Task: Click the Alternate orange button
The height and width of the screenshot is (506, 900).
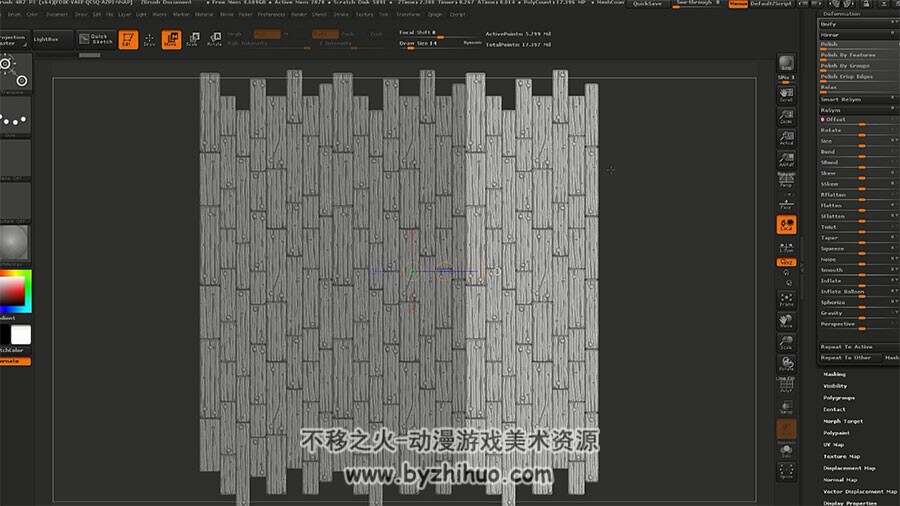Action: pos(15,361)
